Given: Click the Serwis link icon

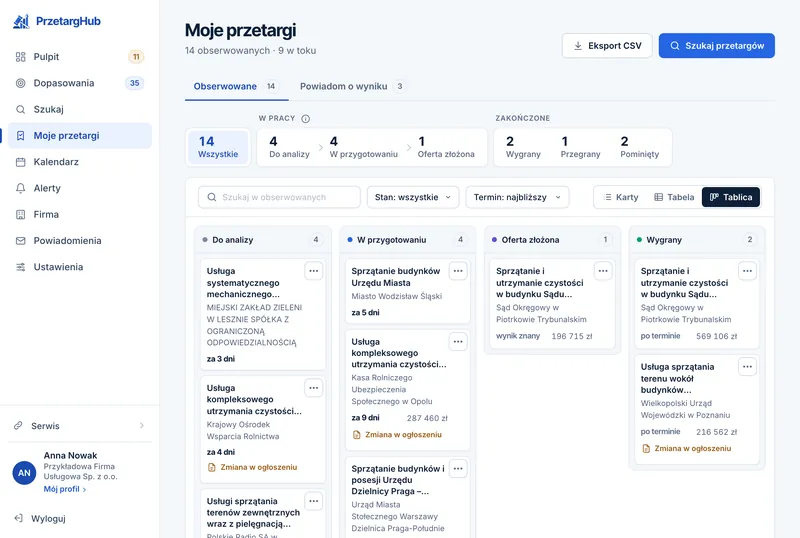Looking at the screenshot, I should [x=18, y=426].
